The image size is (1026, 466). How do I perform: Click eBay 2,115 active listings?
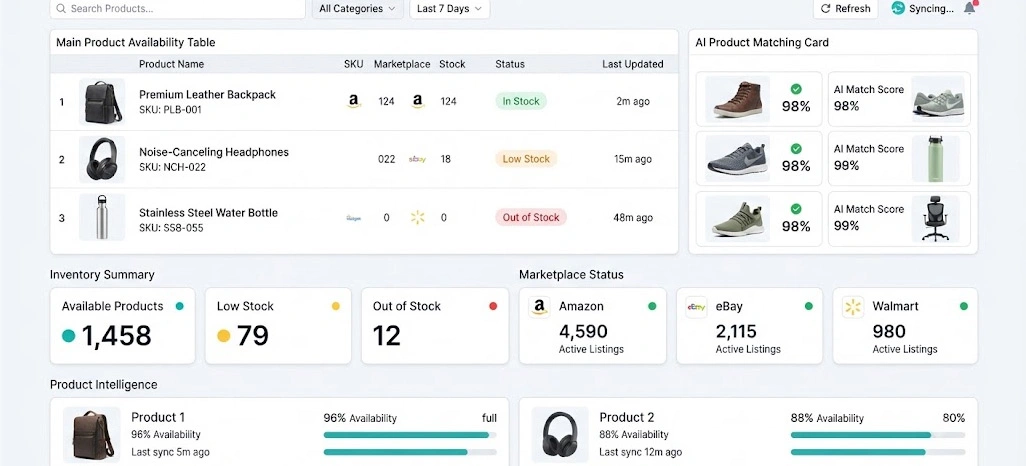(x=748, y=338)
